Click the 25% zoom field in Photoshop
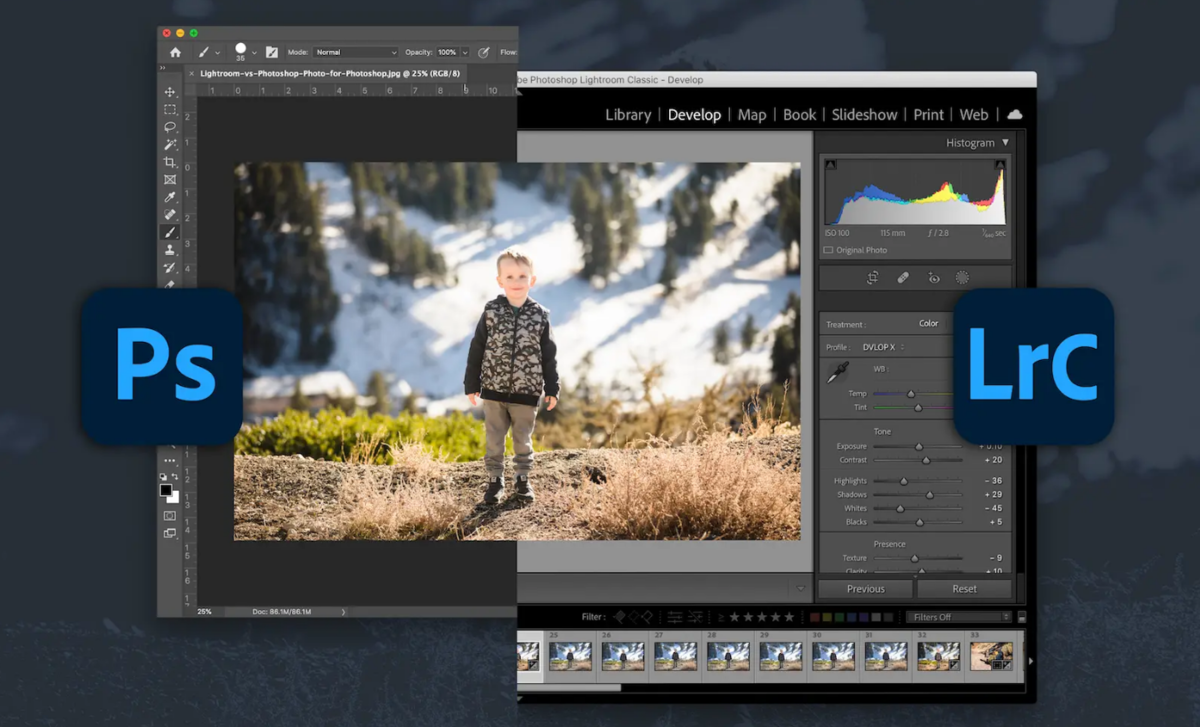The height and width of the screenshot is (727, 1200). 205,611
